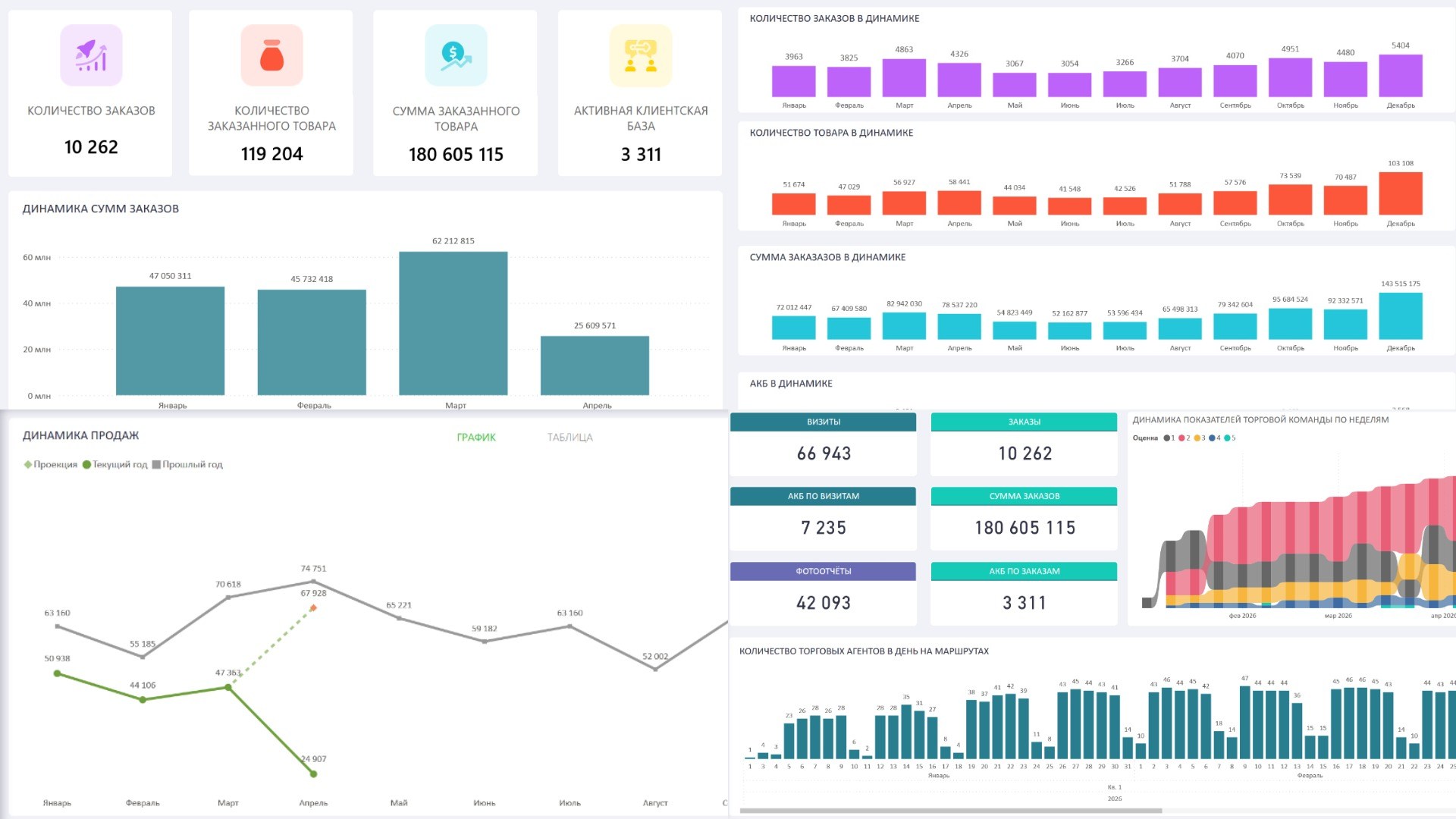Image resolution: width=1456 pixels, height=819 pixels.
Task: Click the ДИНАМИКА СУММ ЗАКАЗОВ title
Action: [101, 209]
